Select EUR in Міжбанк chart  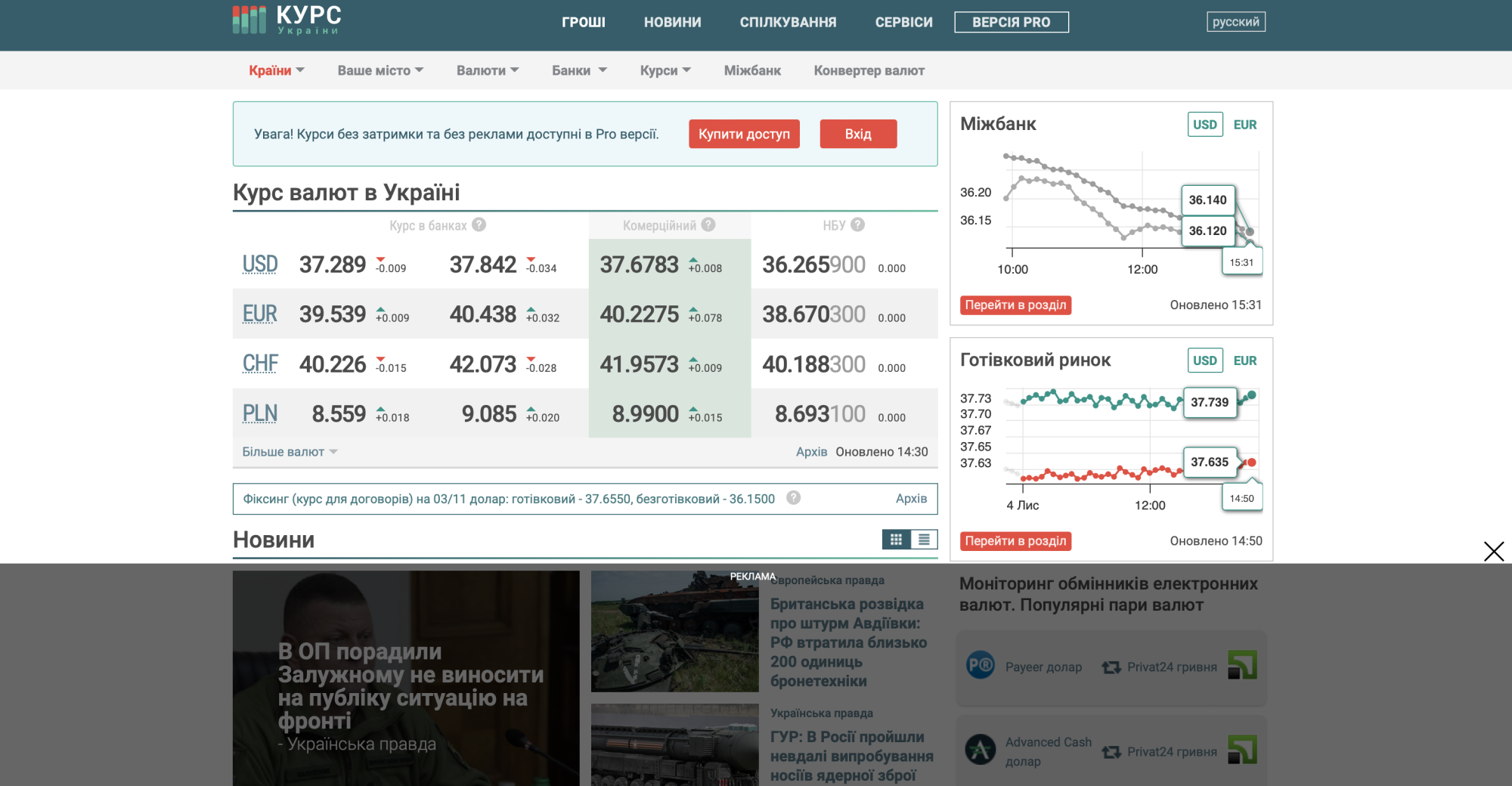click(x=1244, y=125)
